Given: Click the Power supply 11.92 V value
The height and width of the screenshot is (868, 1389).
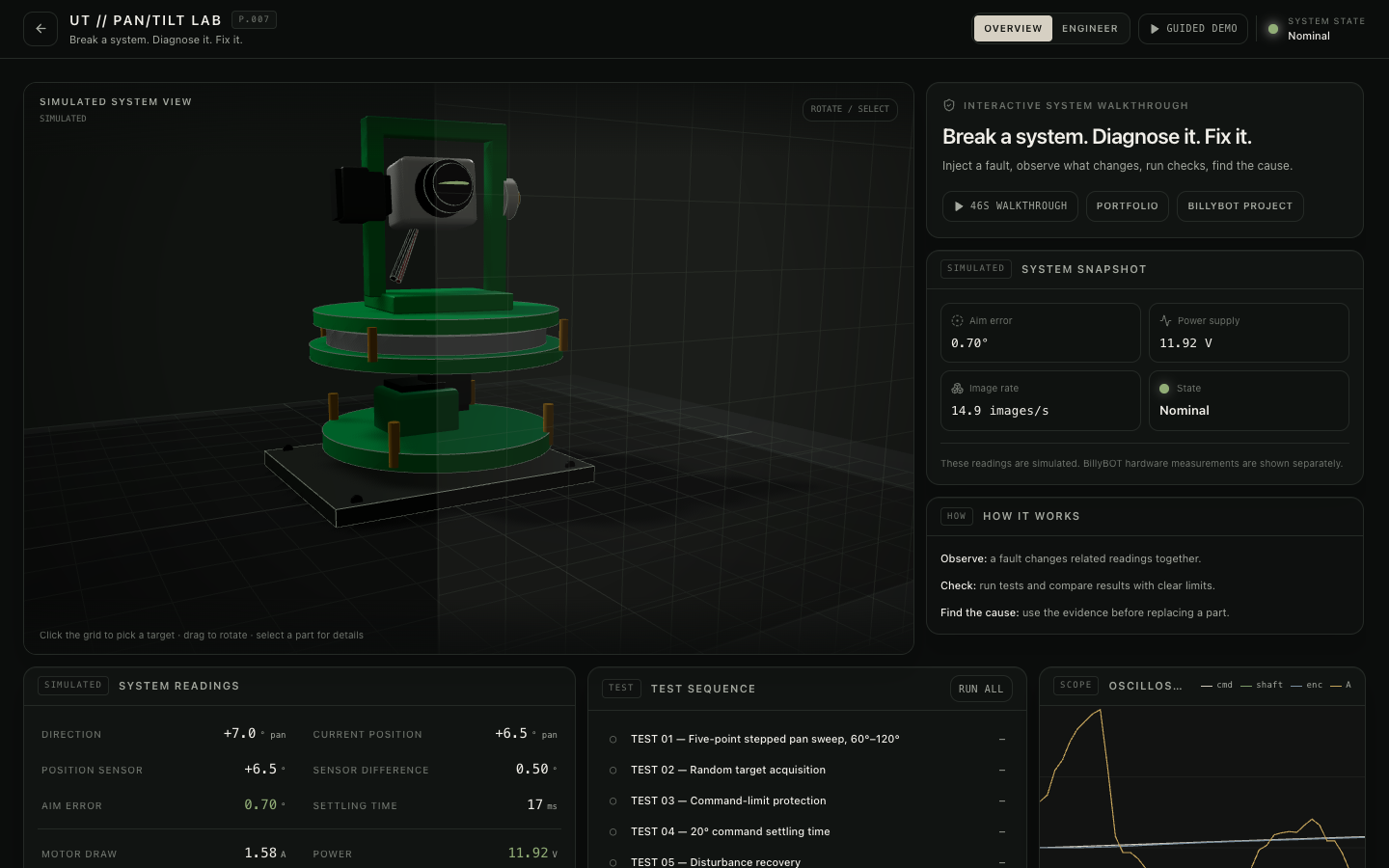Looking at the screenshot, I should coord(1185,343).
